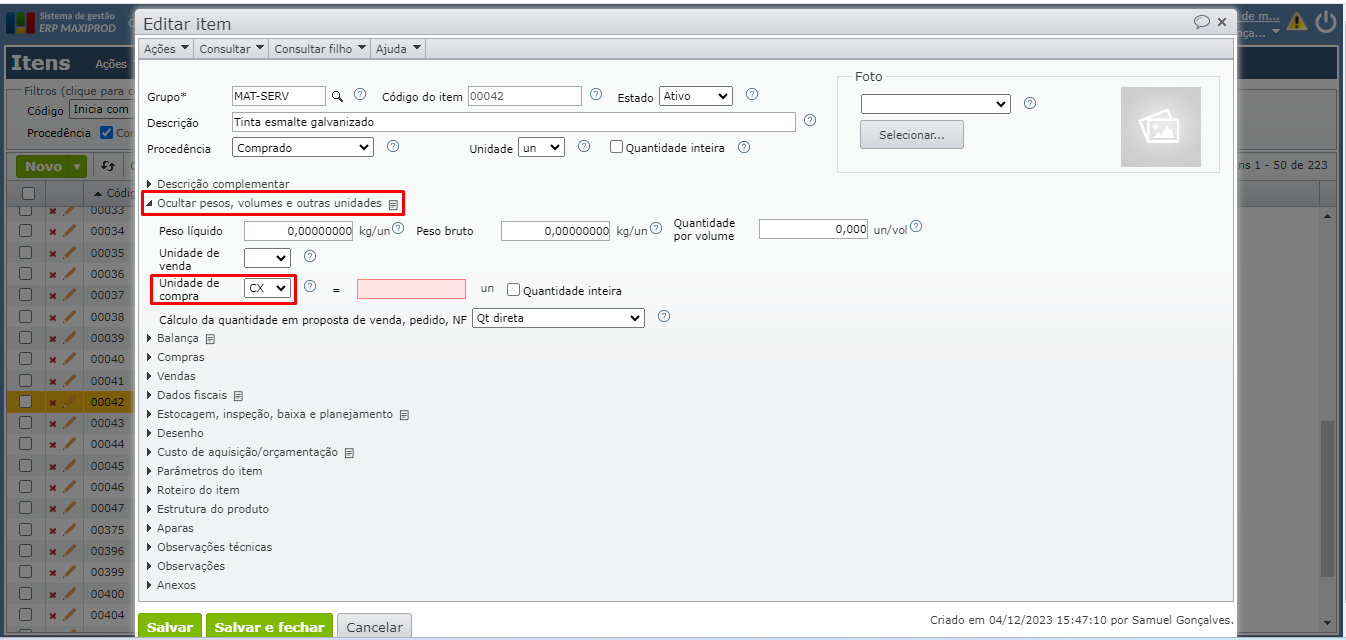This screenshot has height=640, width=1346.
Task: Open help icon beside top Quantidade inteira
Action: click(744, 147)
